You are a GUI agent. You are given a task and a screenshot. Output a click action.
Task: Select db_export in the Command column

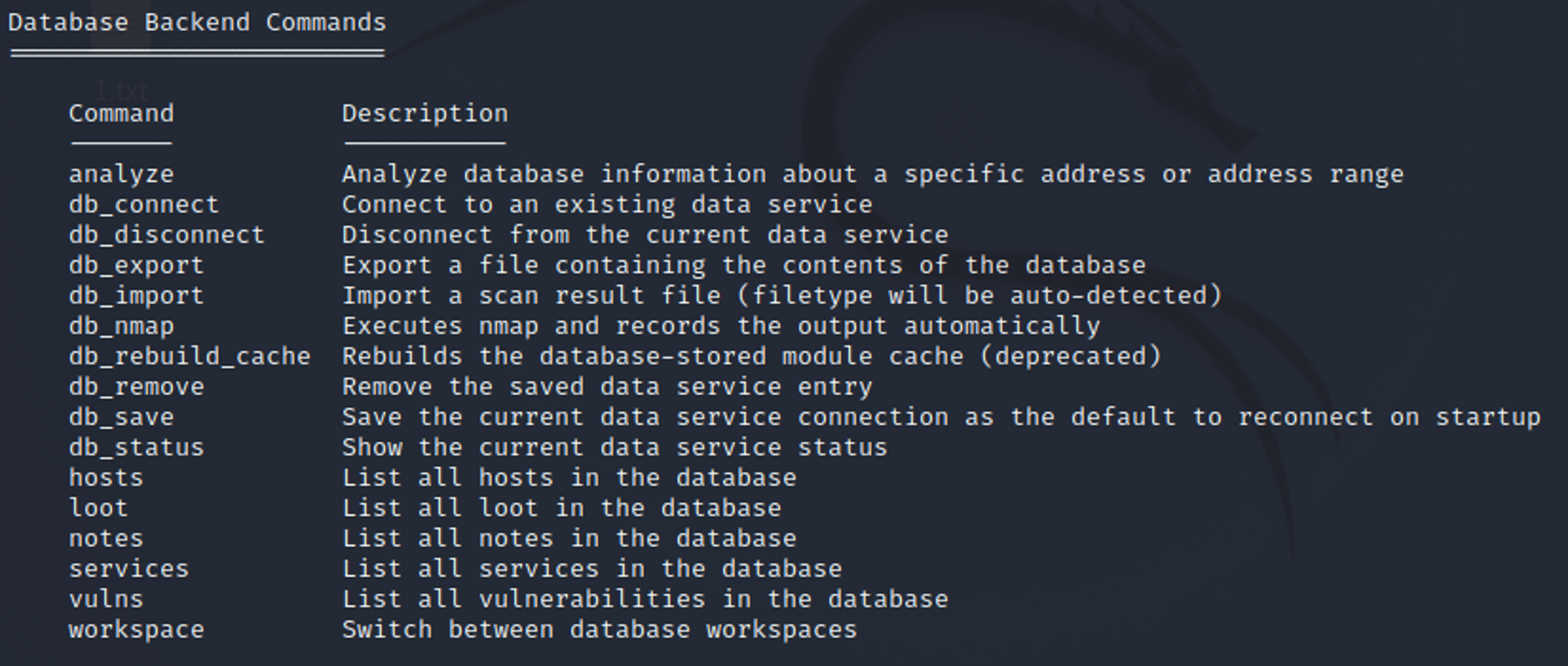click(x=136, y=266)
